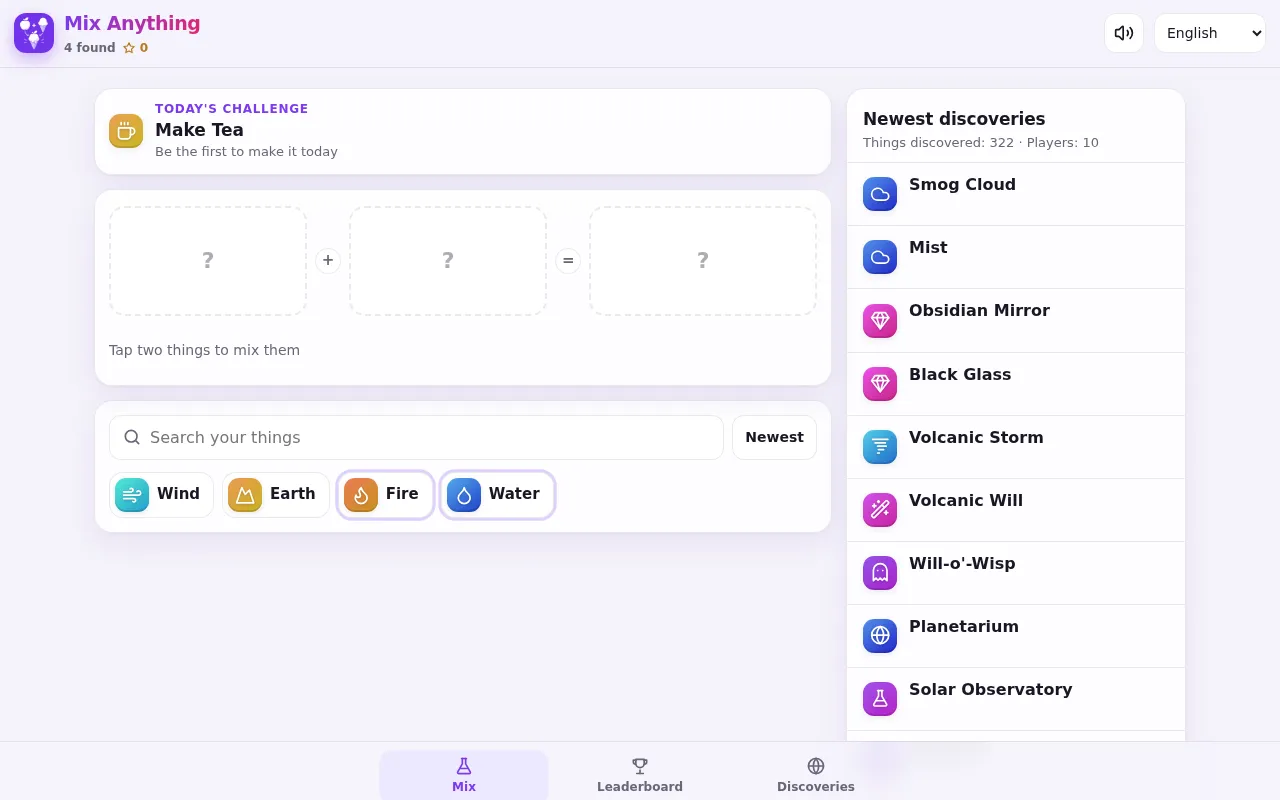Screen dimensions: 1280x800
Task: Click the Mix Anything title text
Action: coord(132,23)
